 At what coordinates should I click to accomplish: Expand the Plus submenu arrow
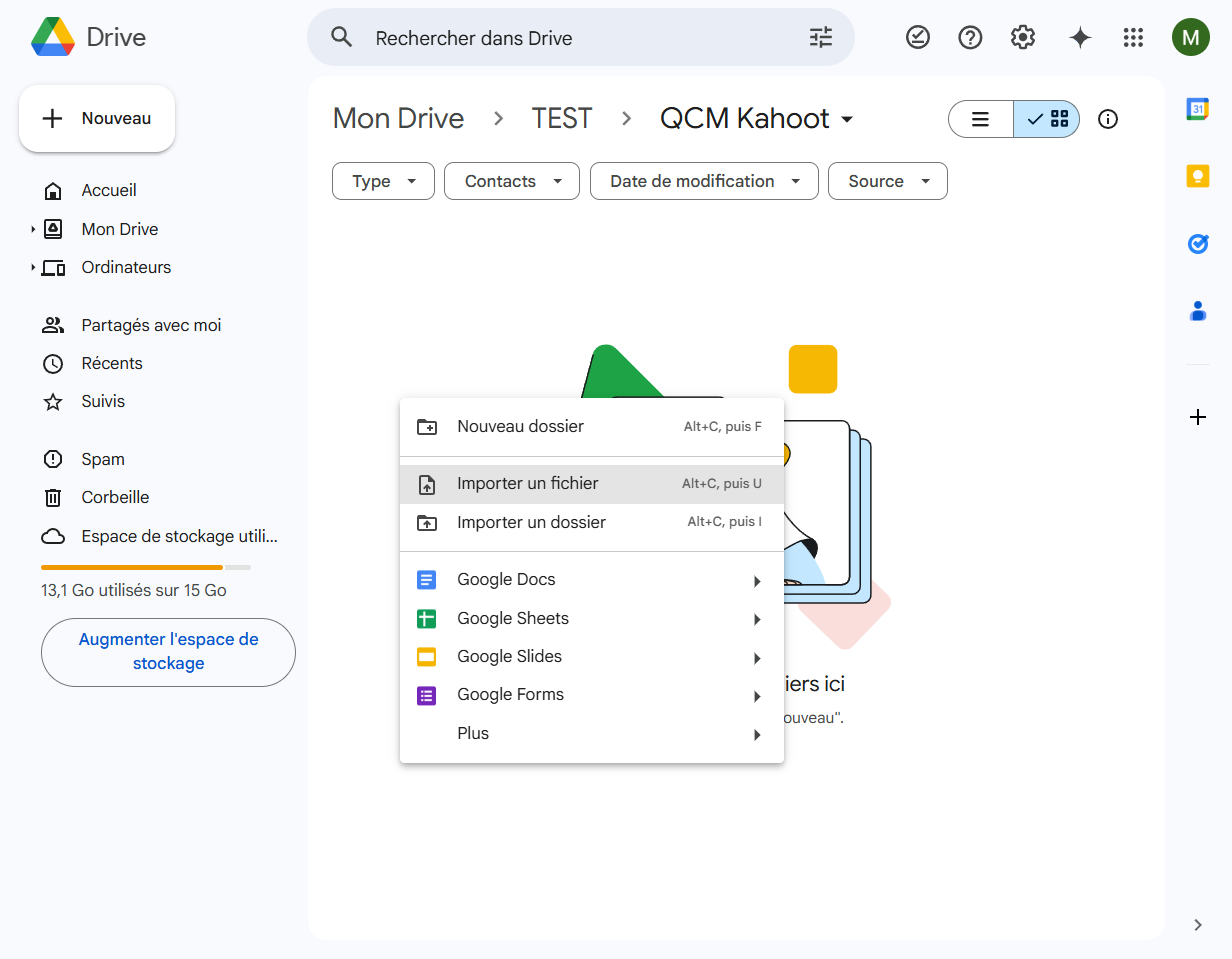(x=757, y=735)
